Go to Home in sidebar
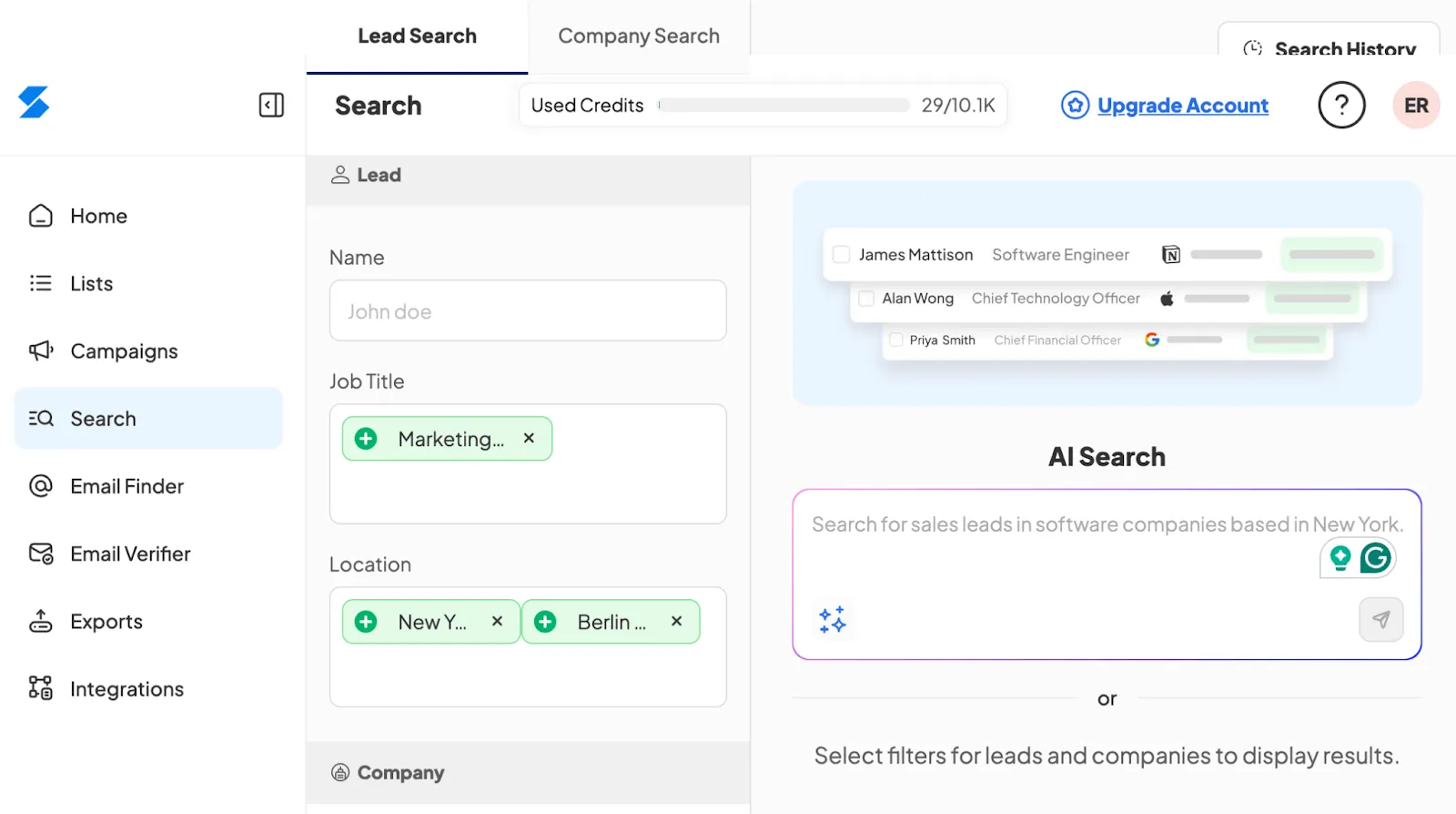This screenshot has width=1456, height=814. click(148, 216)
